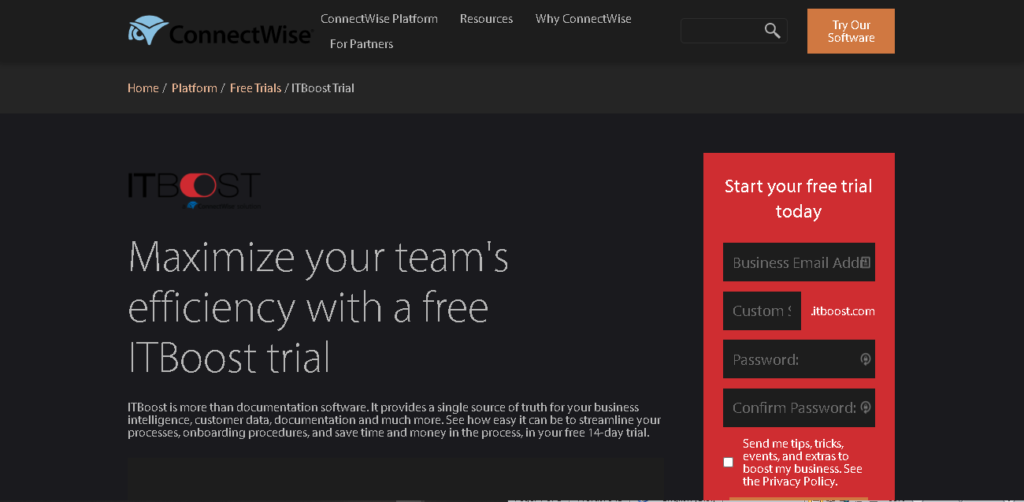Viewport: 1024px width, 502px height.
Task: Focus the Password field
Action: click(799, 359)
